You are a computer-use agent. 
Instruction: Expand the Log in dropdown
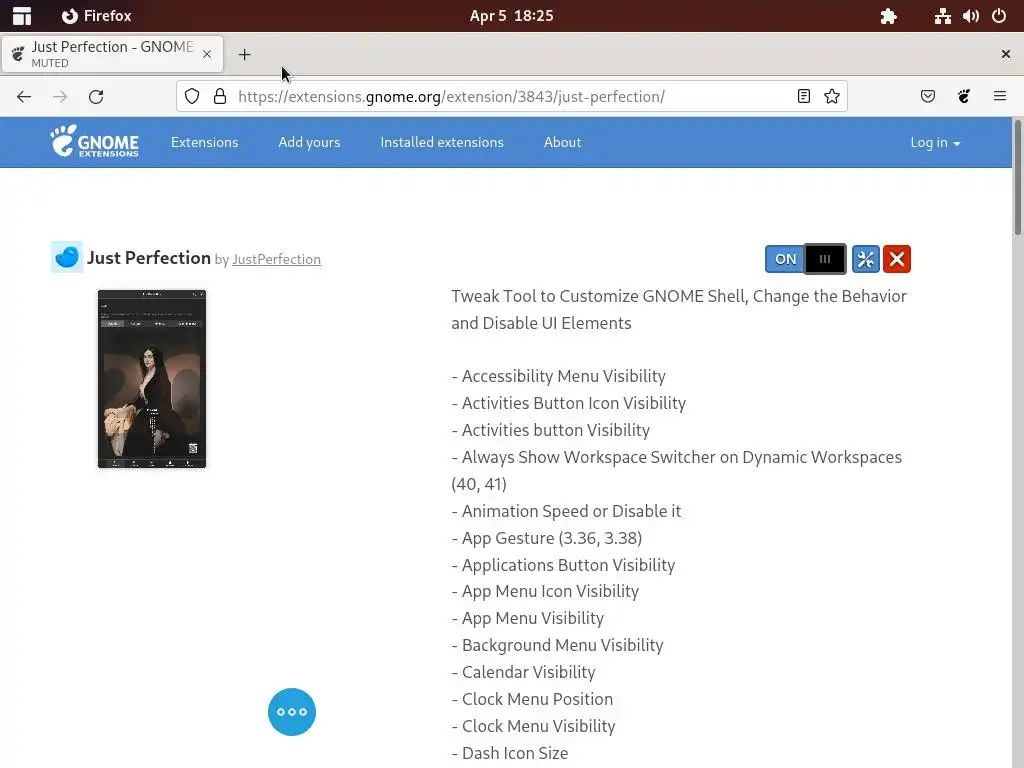click(935, 142)
